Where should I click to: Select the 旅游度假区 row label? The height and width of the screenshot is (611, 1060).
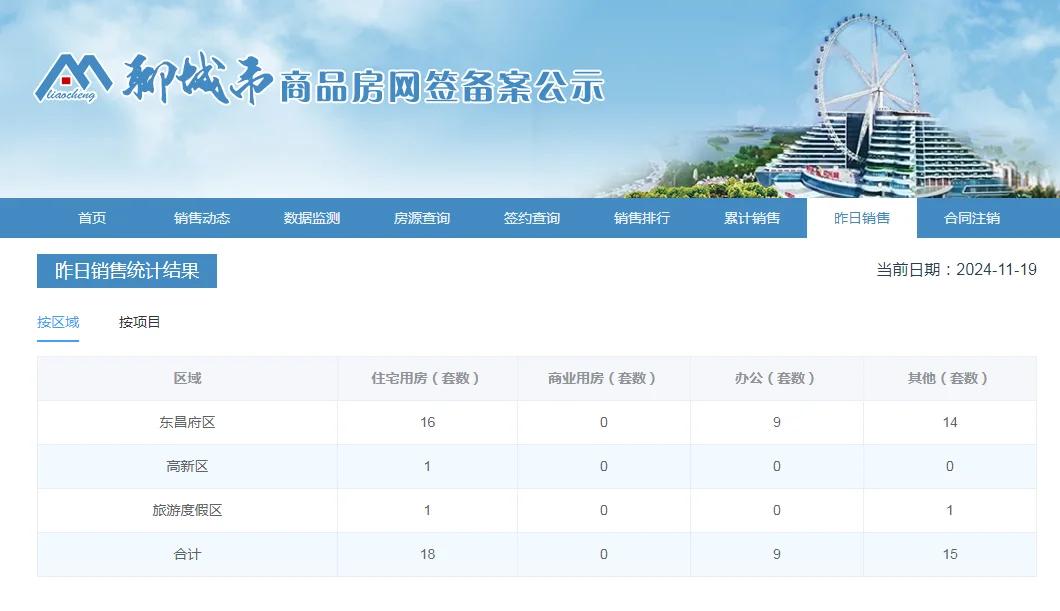[187, 510]
